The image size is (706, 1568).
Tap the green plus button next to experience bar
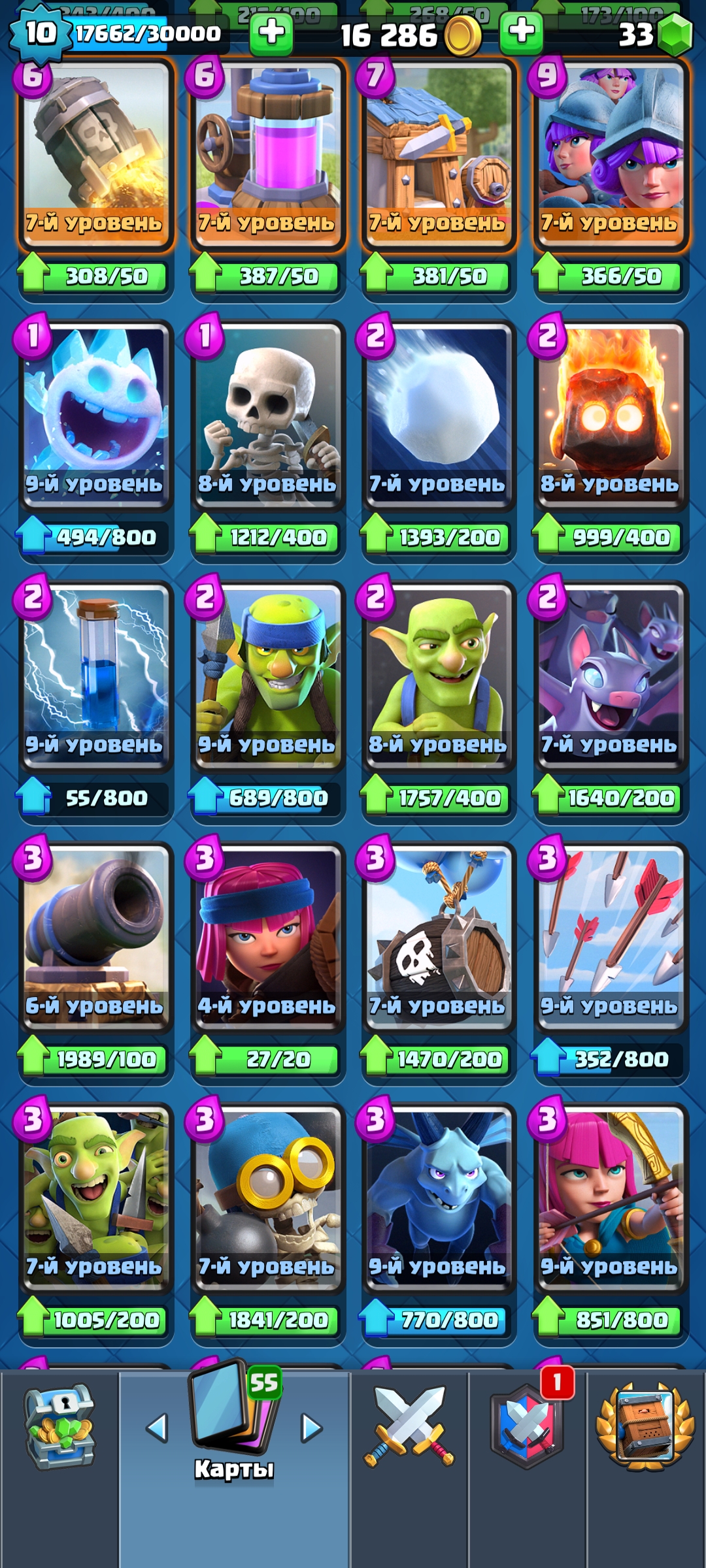click(271, 33)
